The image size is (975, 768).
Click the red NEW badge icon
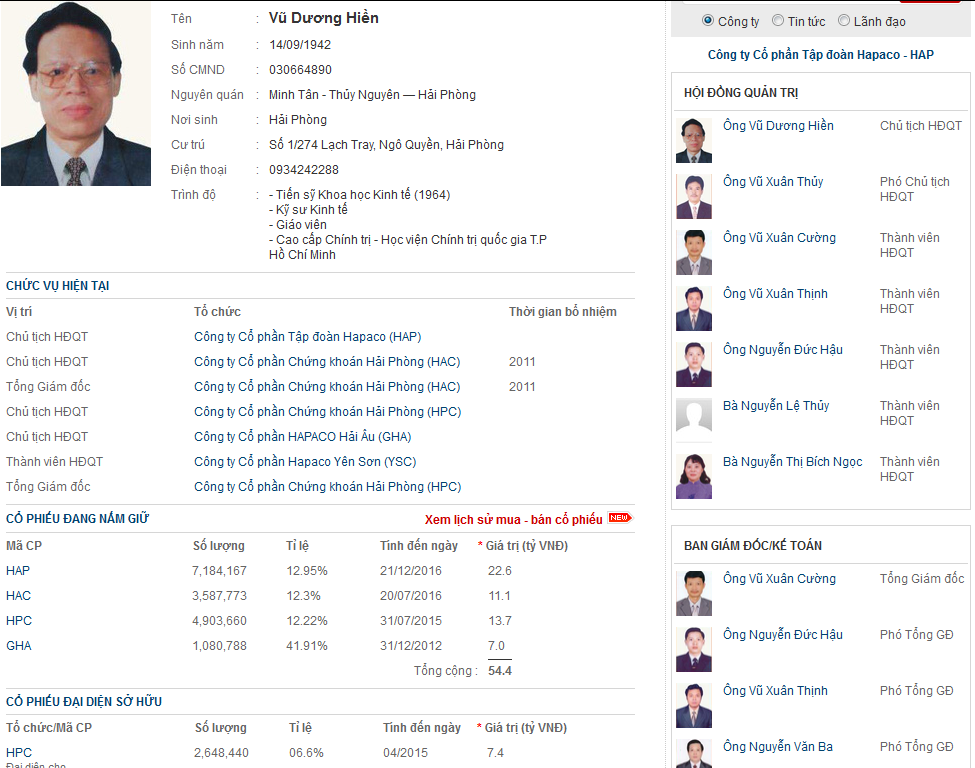pyautogui.click(x=619, y=517)
